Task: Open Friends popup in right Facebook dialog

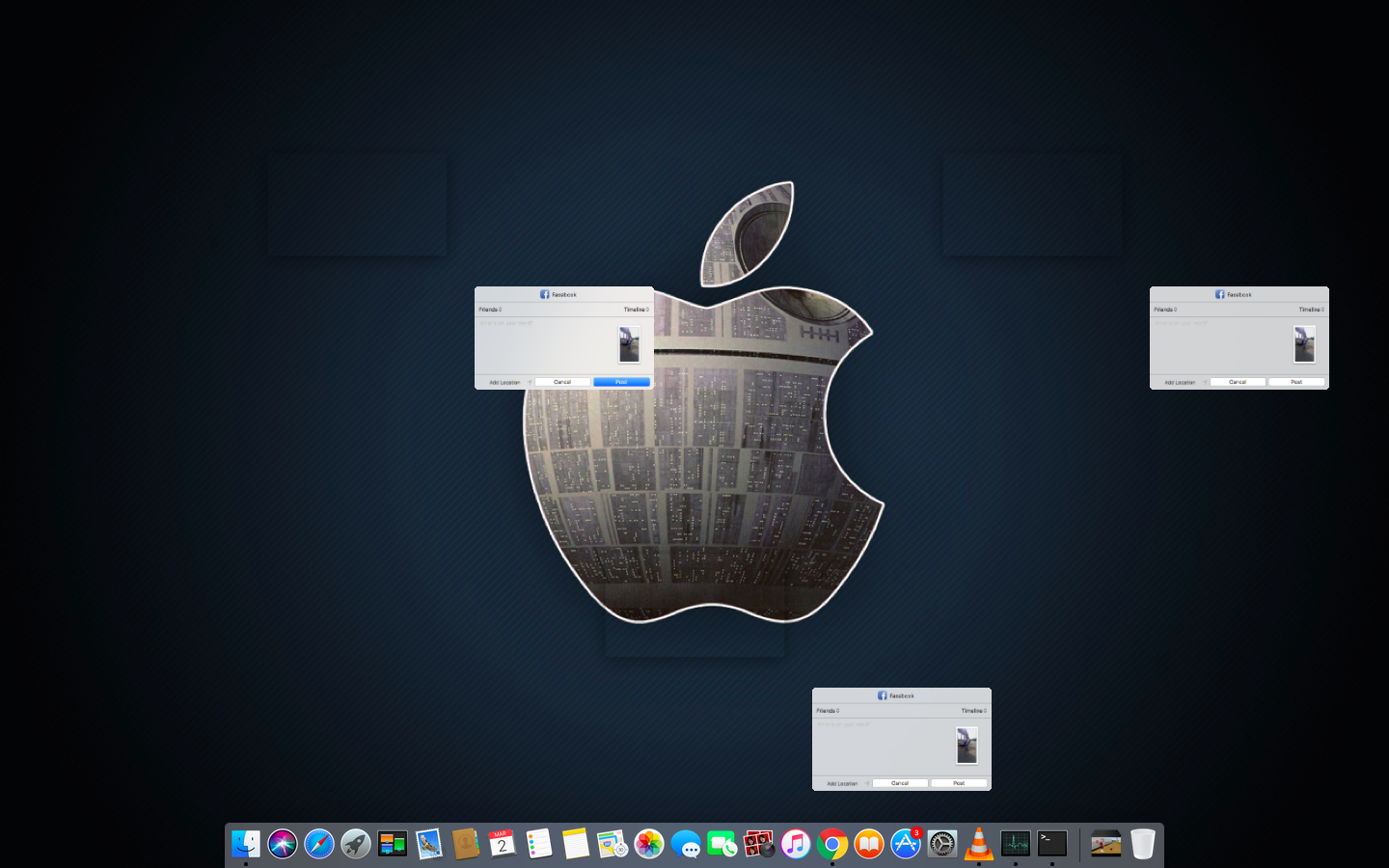Action: [x=1165, y=310]
